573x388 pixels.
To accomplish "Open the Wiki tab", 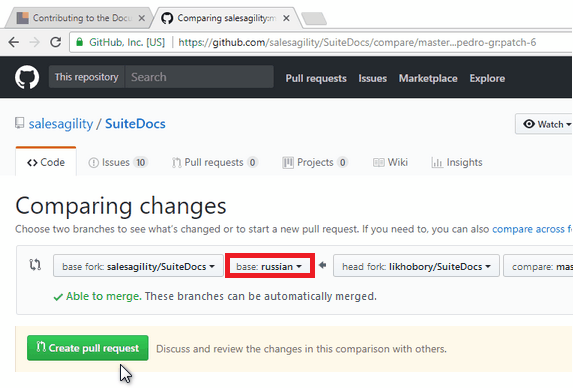I will pyautogui.click(x=390, y=162).
